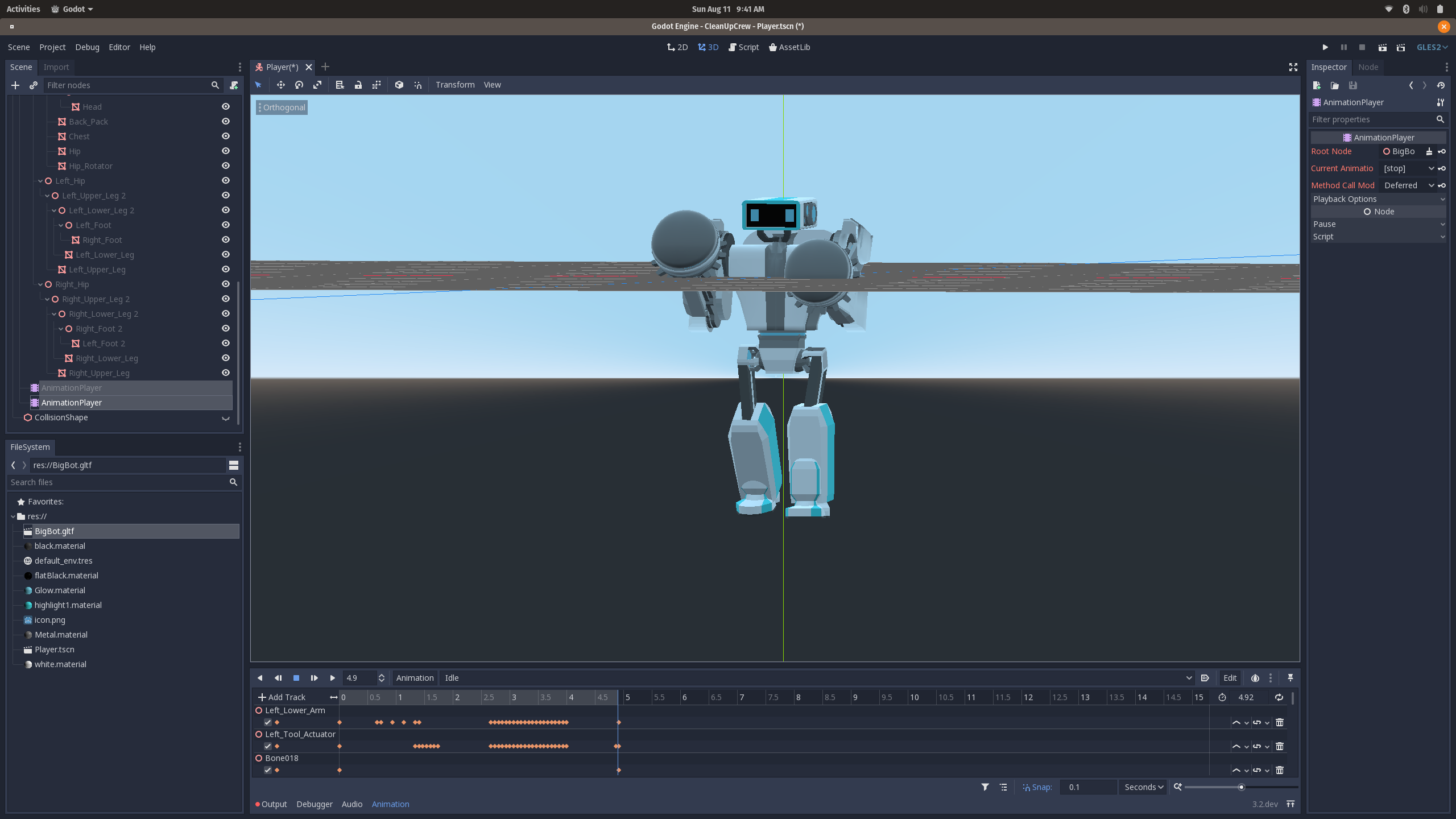
Task: Switch to the Import tab
Action: pos(56,67)
